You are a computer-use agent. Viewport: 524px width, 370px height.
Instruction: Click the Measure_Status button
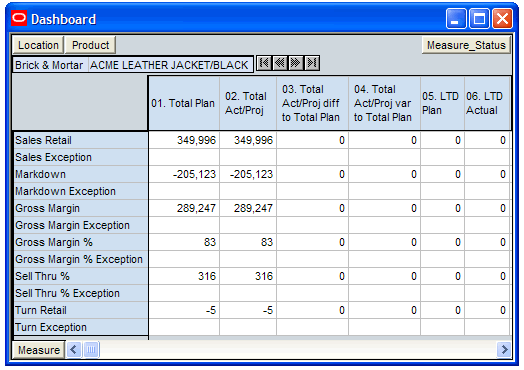466,45
